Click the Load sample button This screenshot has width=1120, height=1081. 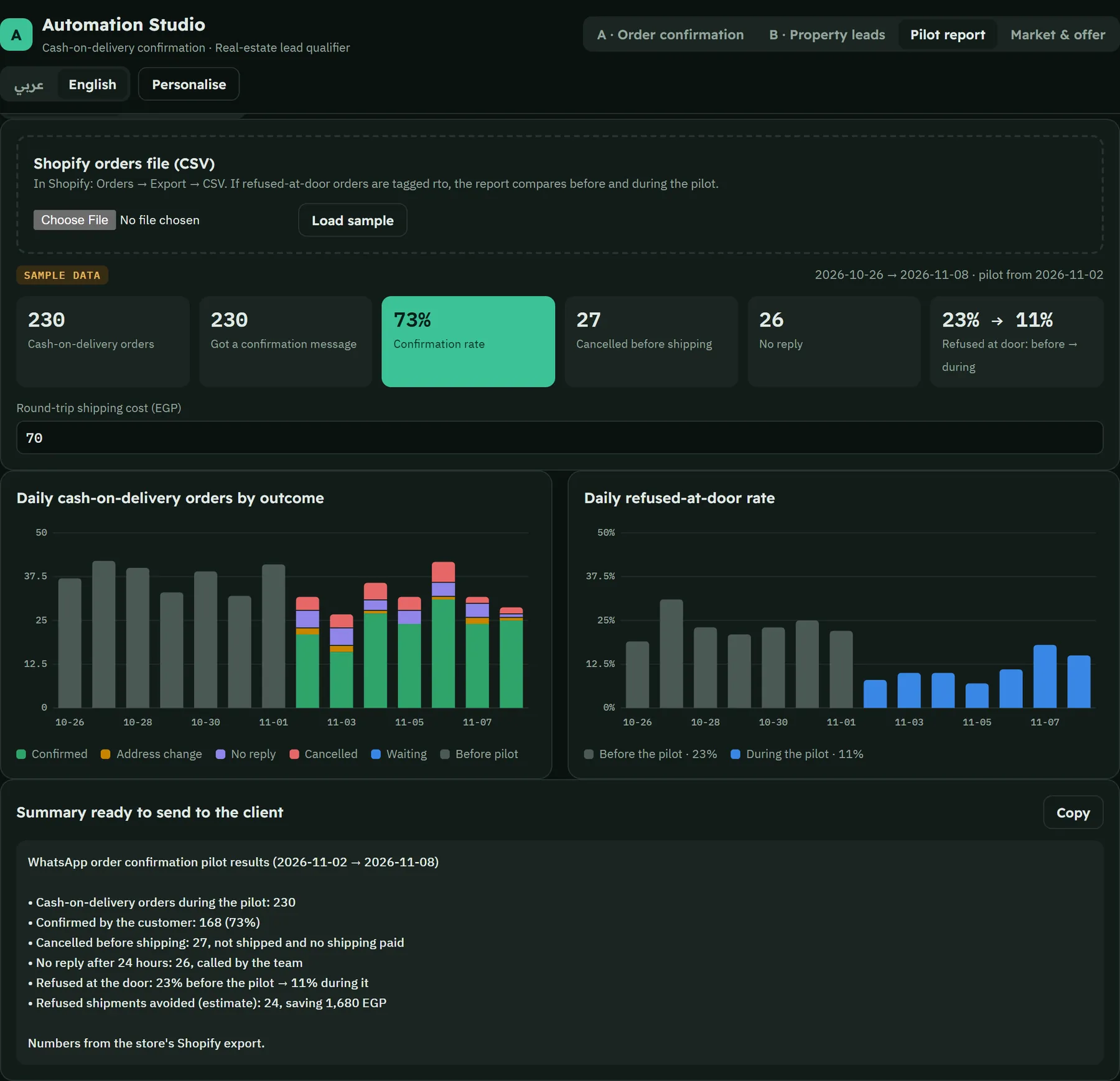pos(353,221)
